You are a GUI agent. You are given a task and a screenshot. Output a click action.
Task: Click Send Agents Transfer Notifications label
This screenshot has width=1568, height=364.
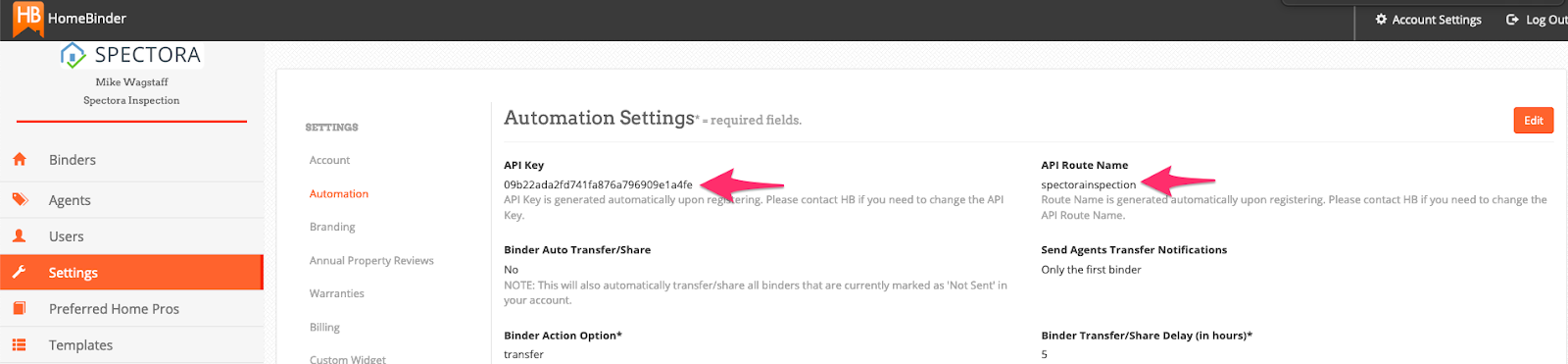[x=1134, y=250]
